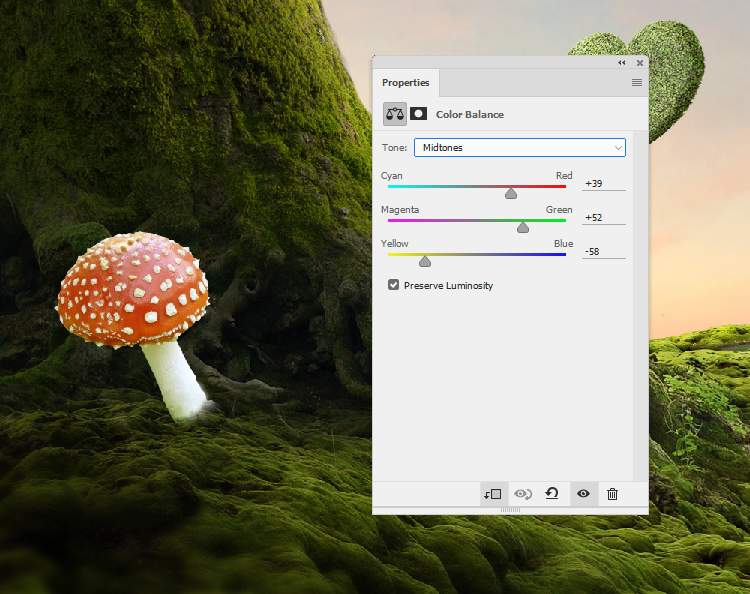Image resolution: width=750 pixels, height=594 pixels.
Task: Clip the adjustment to the layer below
Action: (x=492, y=494)
